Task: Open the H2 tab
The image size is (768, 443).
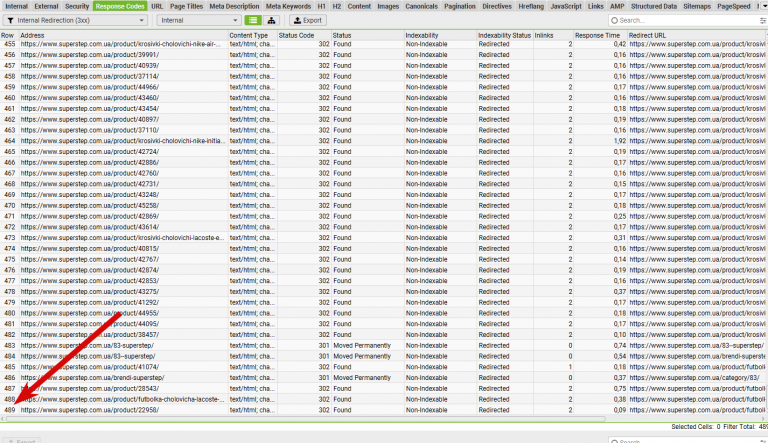Action: pos(336,6)
